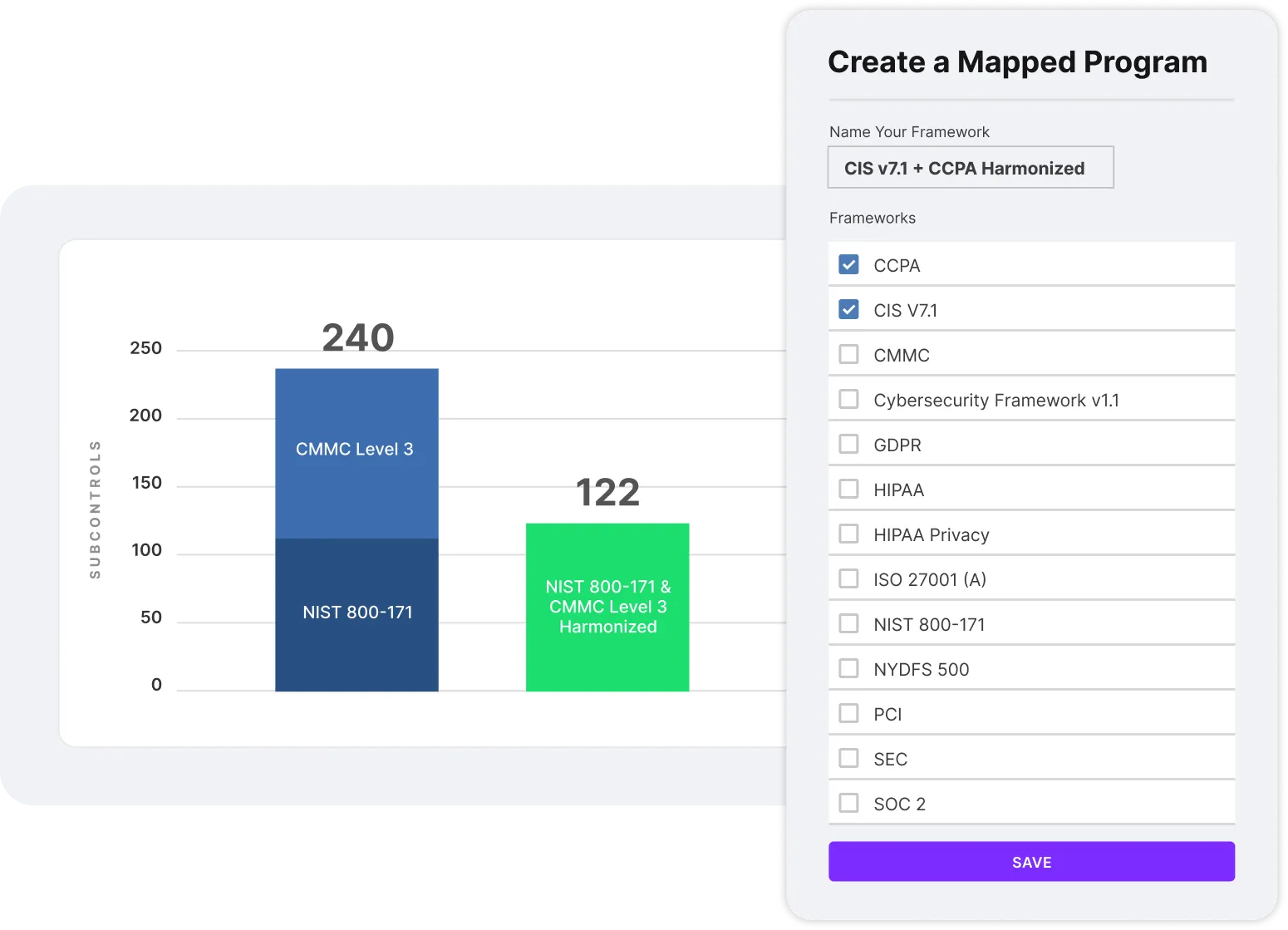This screenshot has width=1288, height=930.
Task: Click the GDPR row label text
Action: [897, 445]
